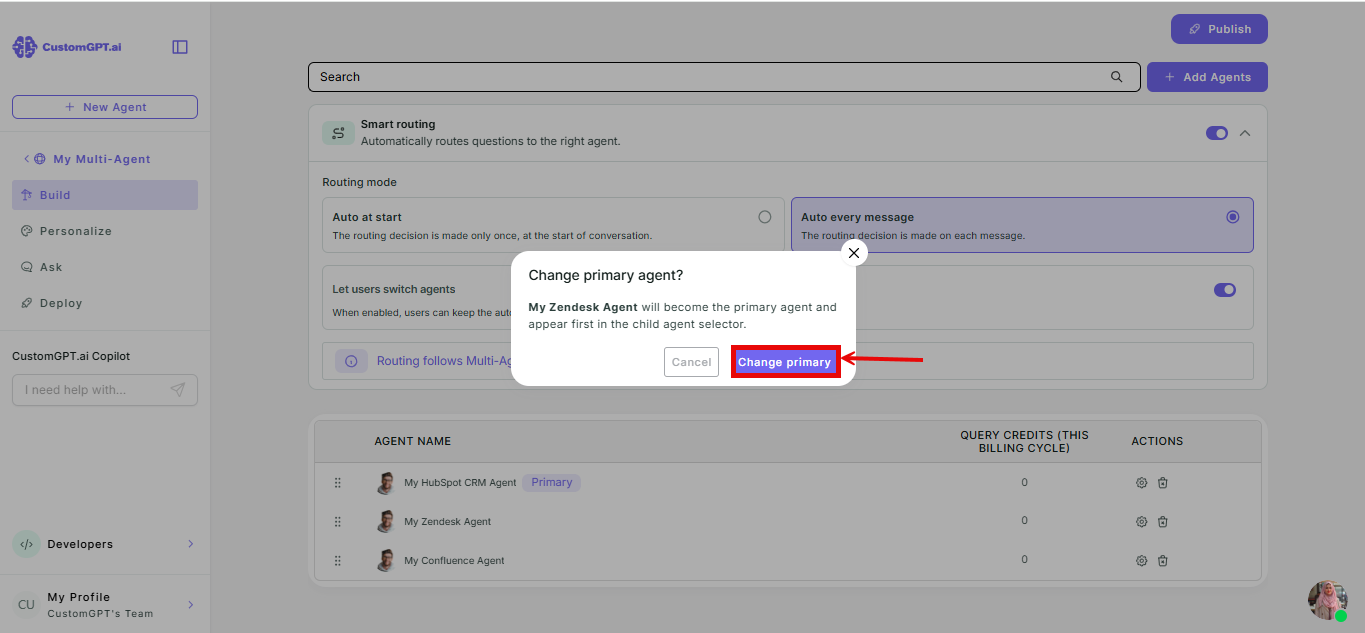Click the Zendesk Agent drag handle
Screen dimensions: 1365x633
[338, 522]
